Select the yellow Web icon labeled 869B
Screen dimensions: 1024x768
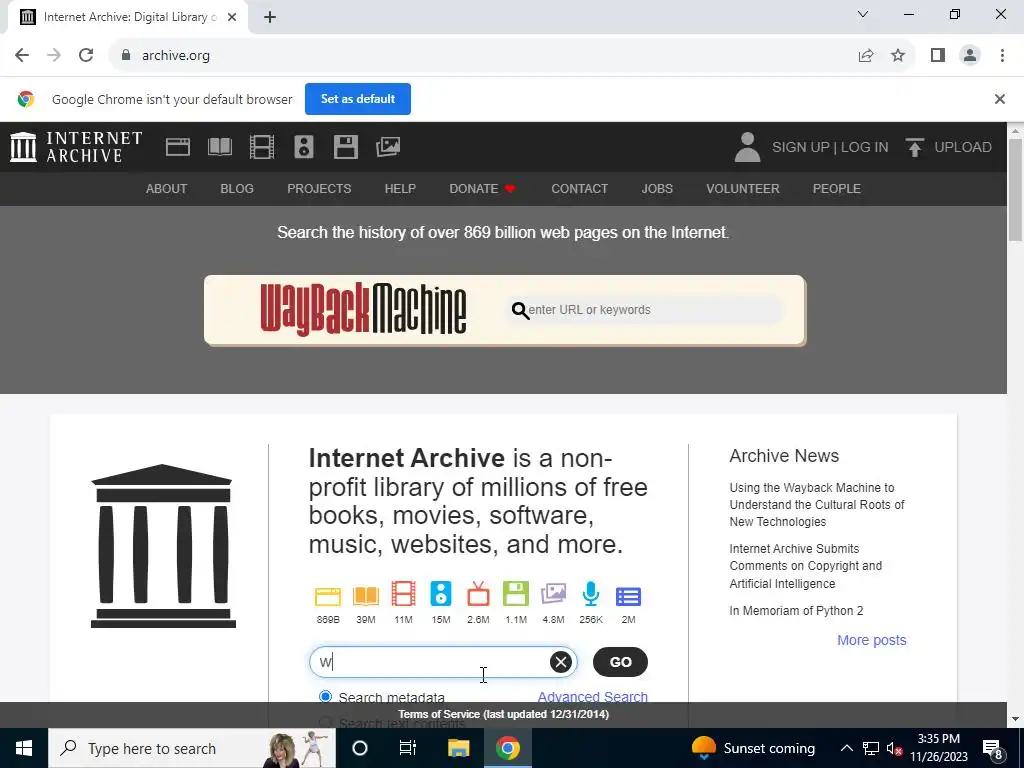[328, 596]
